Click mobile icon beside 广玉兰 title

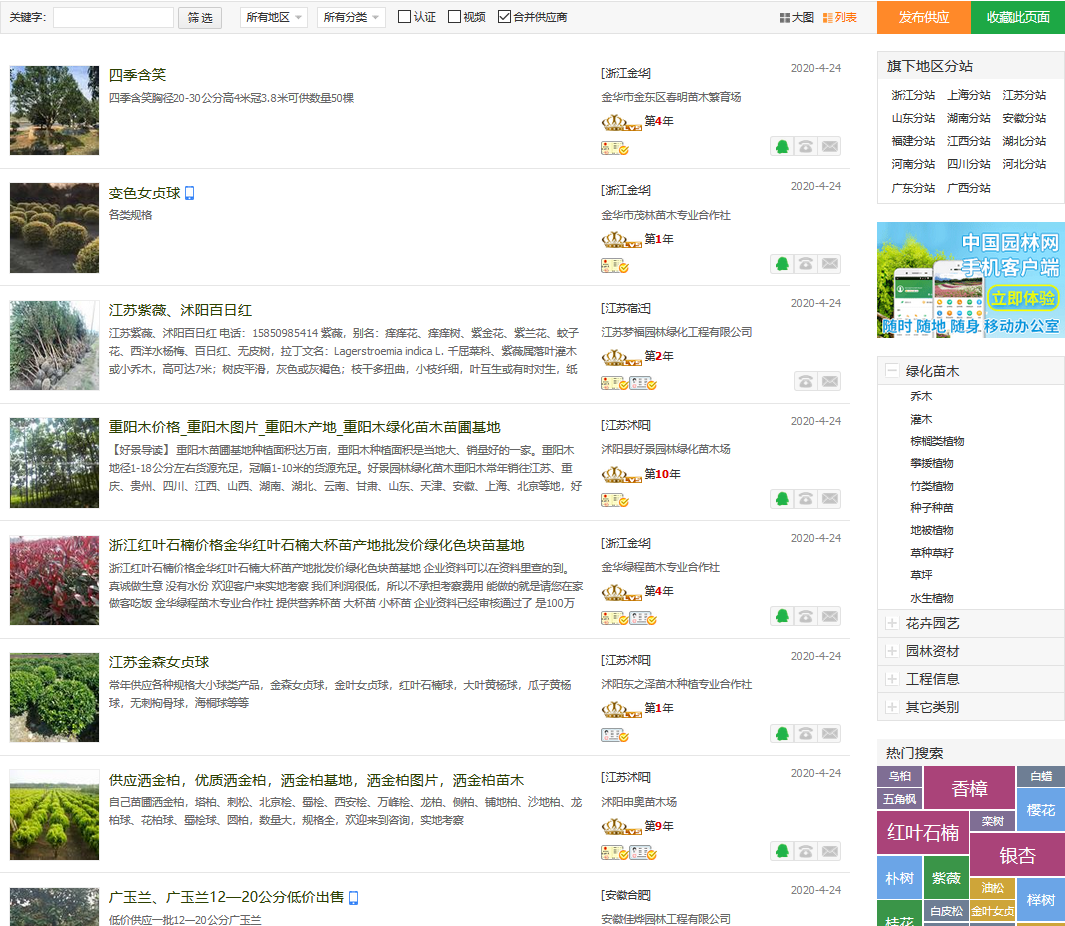[x=353, y=897]
